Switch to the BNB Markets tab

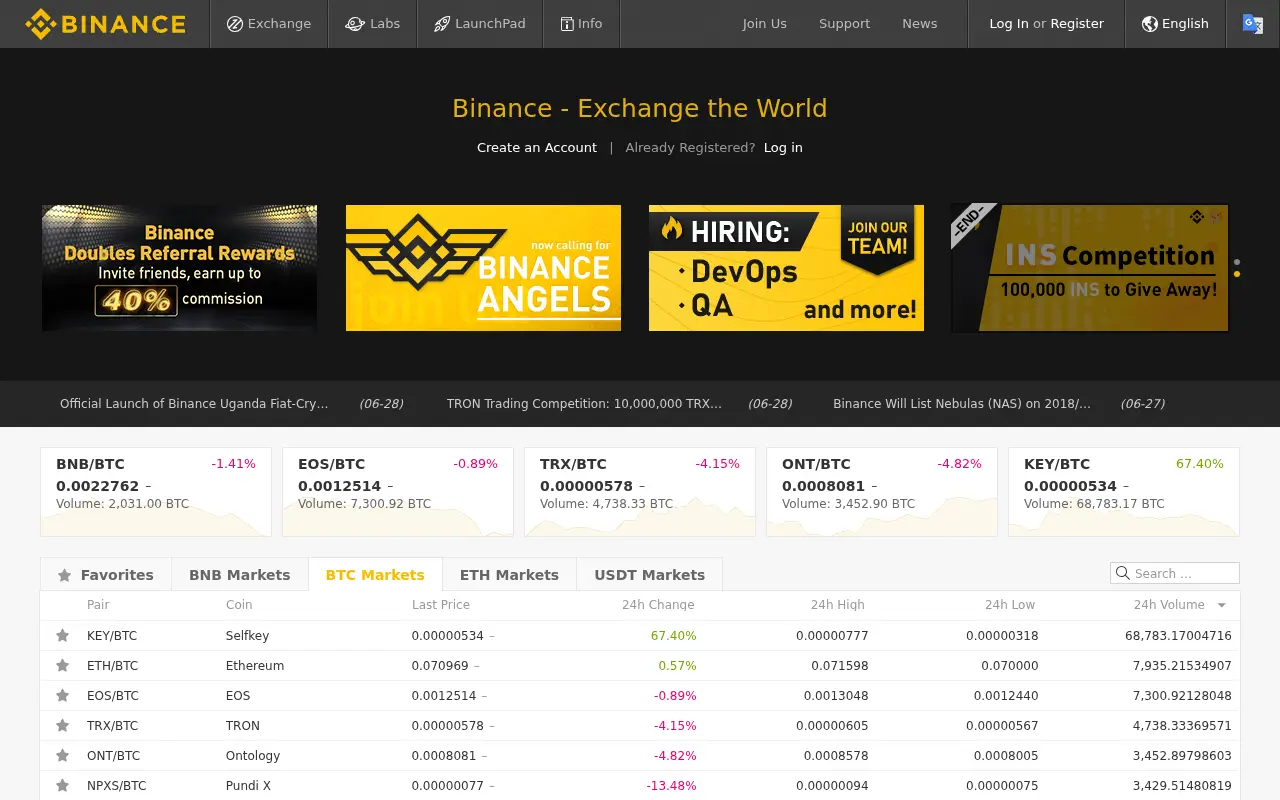tap(240, 575)
